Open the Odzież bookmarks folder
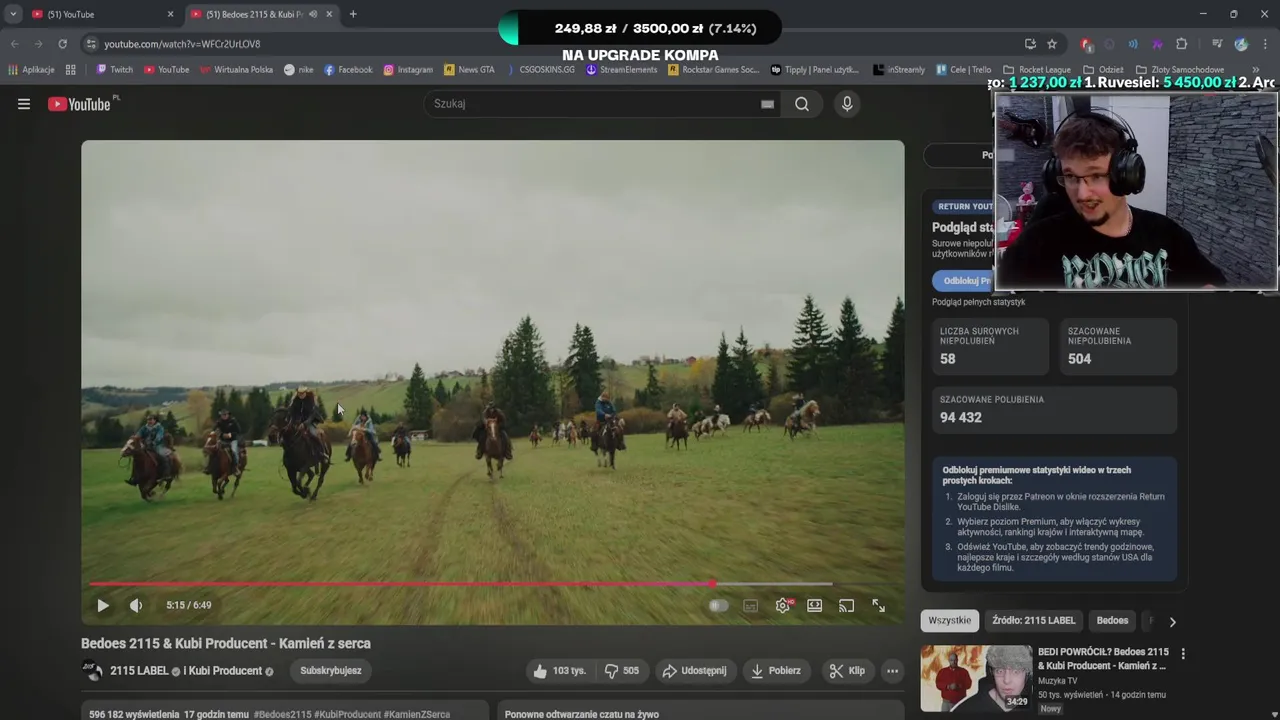Image resolution: width=1280 pixels, height=720 pixels. (1103, 70)
